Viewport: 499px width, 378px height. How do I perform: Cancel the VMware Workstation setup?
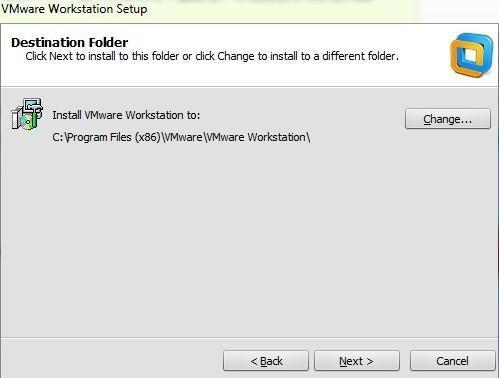pos(452,361)
